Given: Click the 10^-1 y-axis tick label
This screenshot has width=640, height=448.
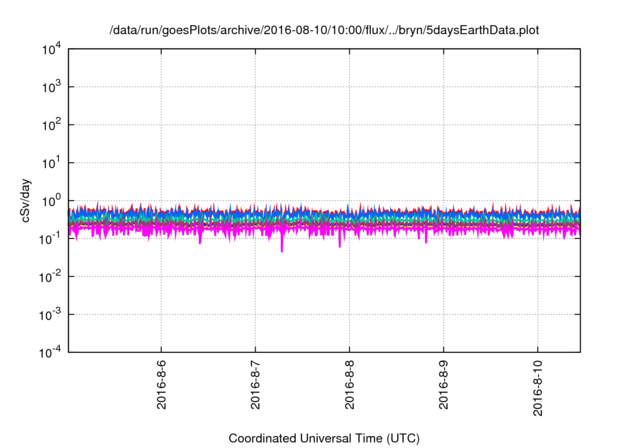Looking at the screenshot, I should pyautogui.click(x=50, y=238).
